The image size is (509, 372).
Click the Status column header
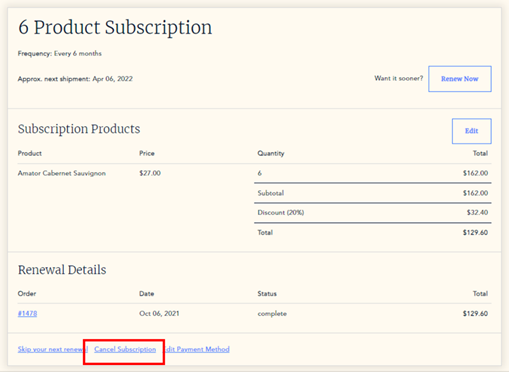[267, 294]
